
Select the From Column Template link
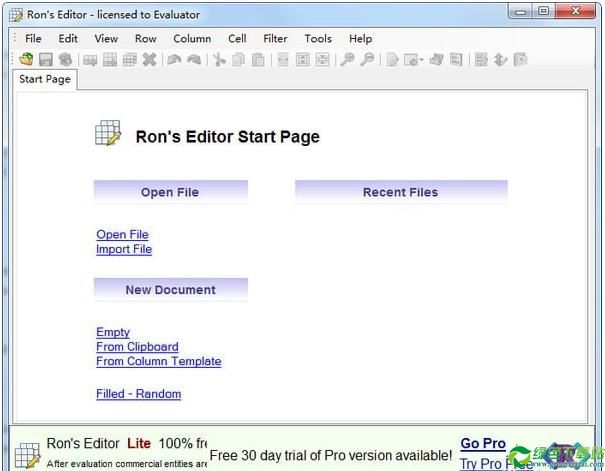click(158, 362)
